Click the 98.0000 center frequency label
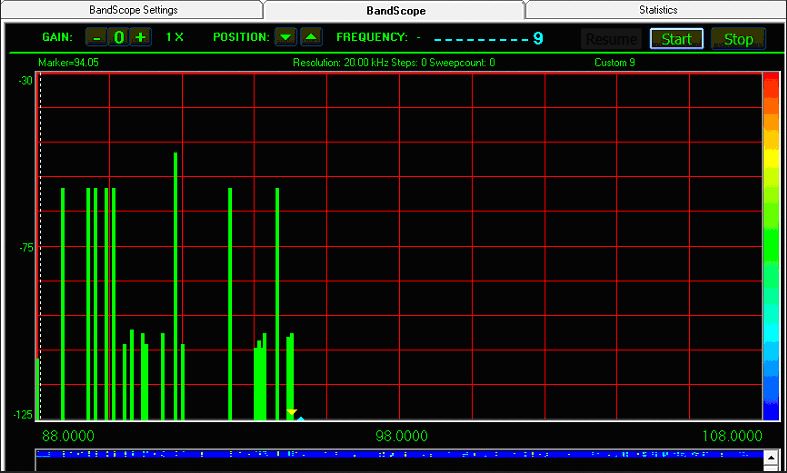Screen dimensions: 787x473 (x=402, y=436)
